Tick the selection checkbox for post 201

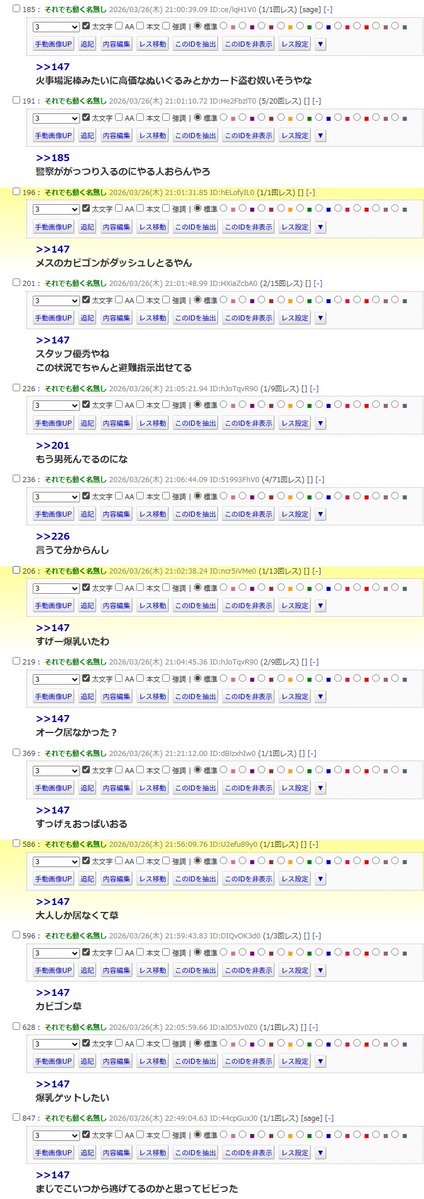[x=17, y=282]
